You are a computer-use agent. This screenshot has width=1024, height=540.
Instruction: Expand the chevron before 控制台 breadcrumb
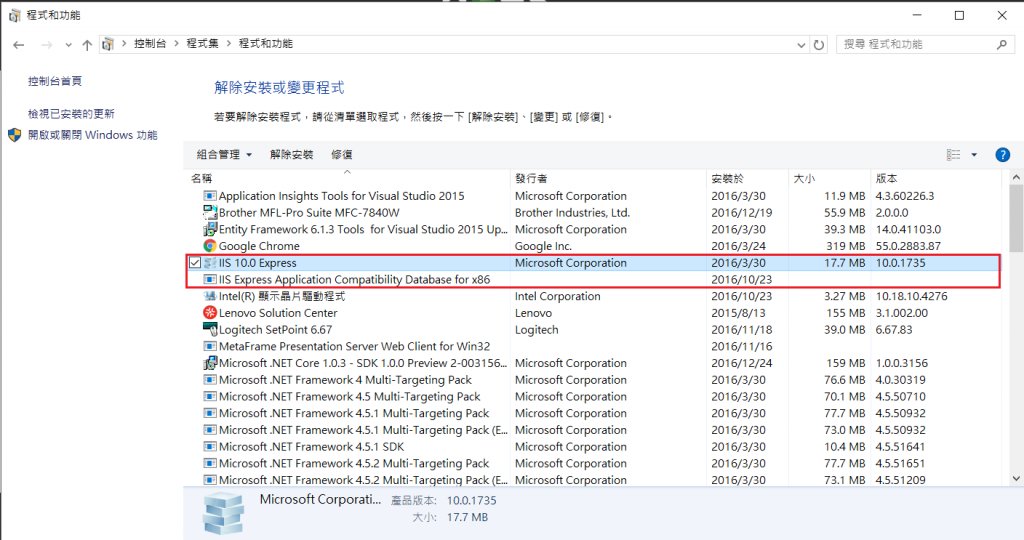pyautogui.click(x=124, y=44)
